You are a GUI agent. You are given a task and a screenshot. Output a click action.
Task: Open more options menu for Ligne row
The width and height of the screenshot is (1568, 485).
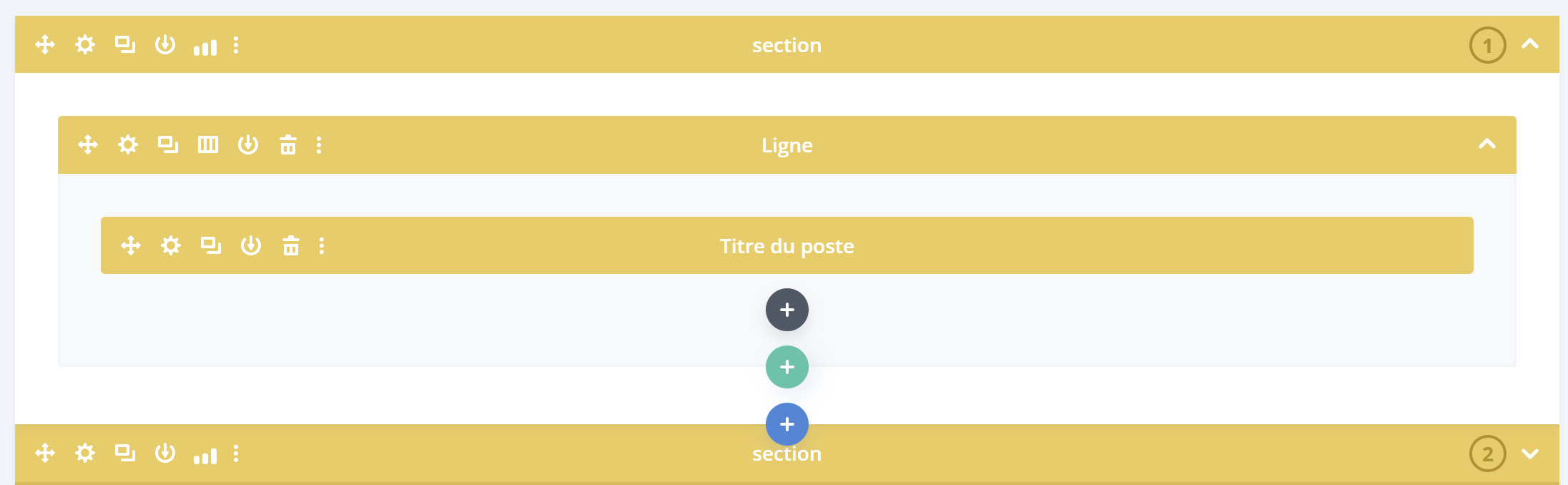point(319,145)
